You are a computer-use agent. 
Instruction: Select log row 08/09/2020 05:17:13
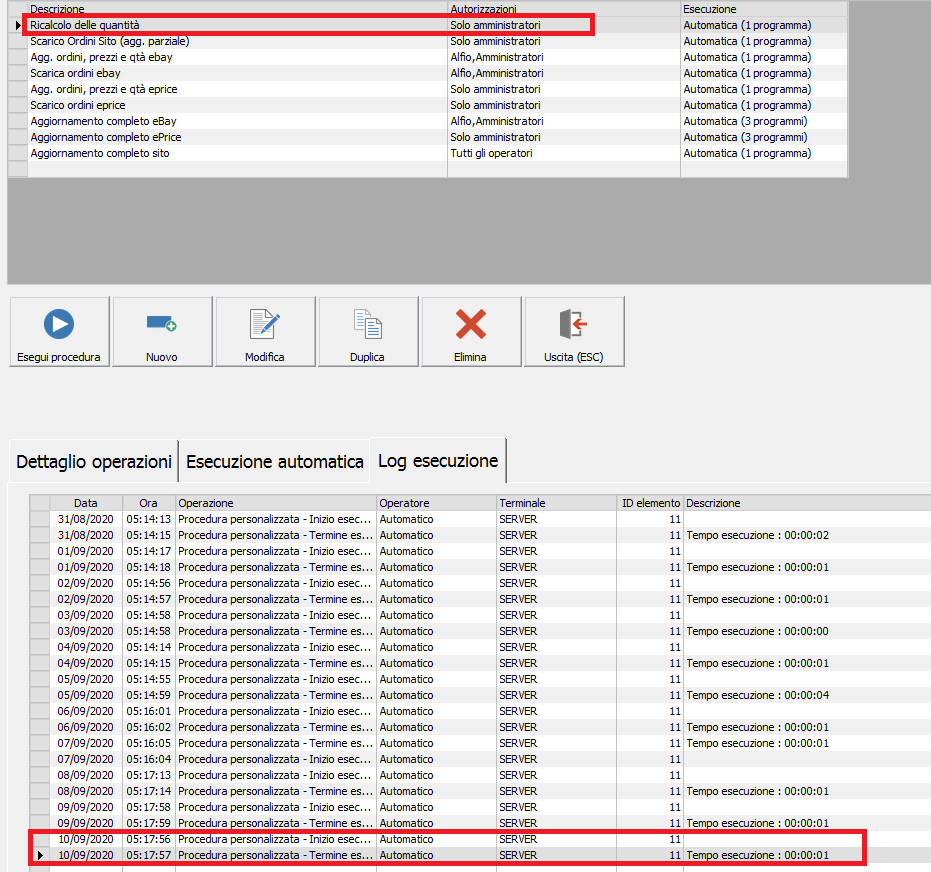point(481,775)
